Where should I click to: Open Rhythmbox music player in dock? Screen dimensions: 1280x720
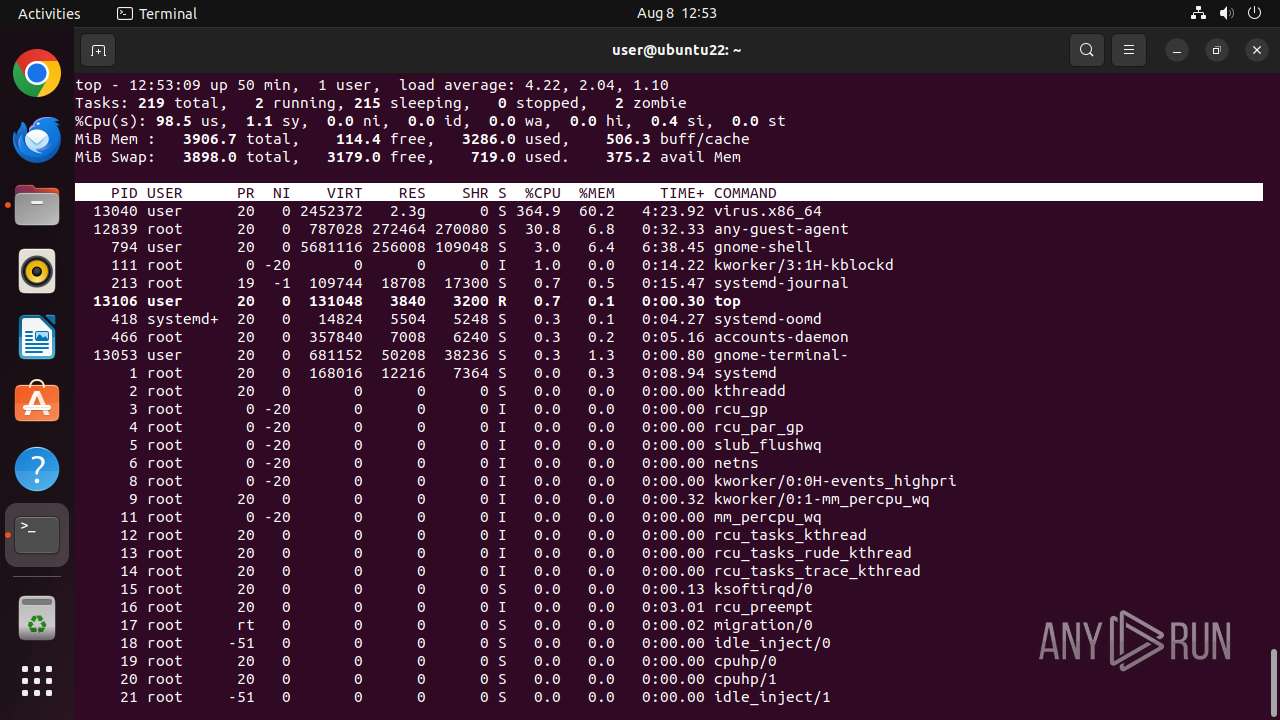pyautogui.click(x=37, y=271)
